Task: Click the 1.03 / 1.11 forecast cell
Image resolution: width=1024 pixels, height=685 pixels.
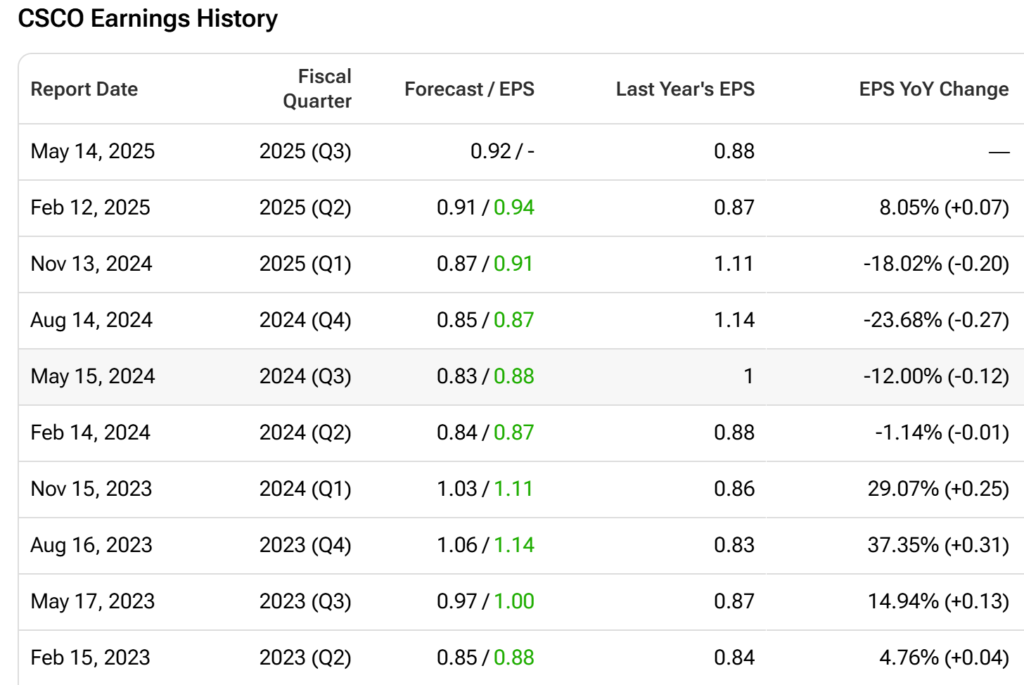Action: point(485,488)
